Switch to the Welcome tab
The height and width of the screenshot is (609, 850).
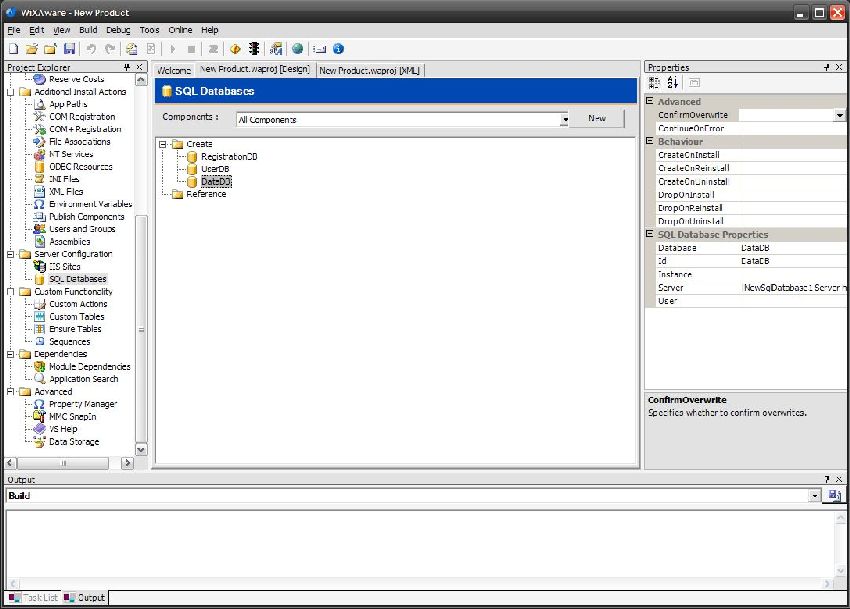point(173,70)
